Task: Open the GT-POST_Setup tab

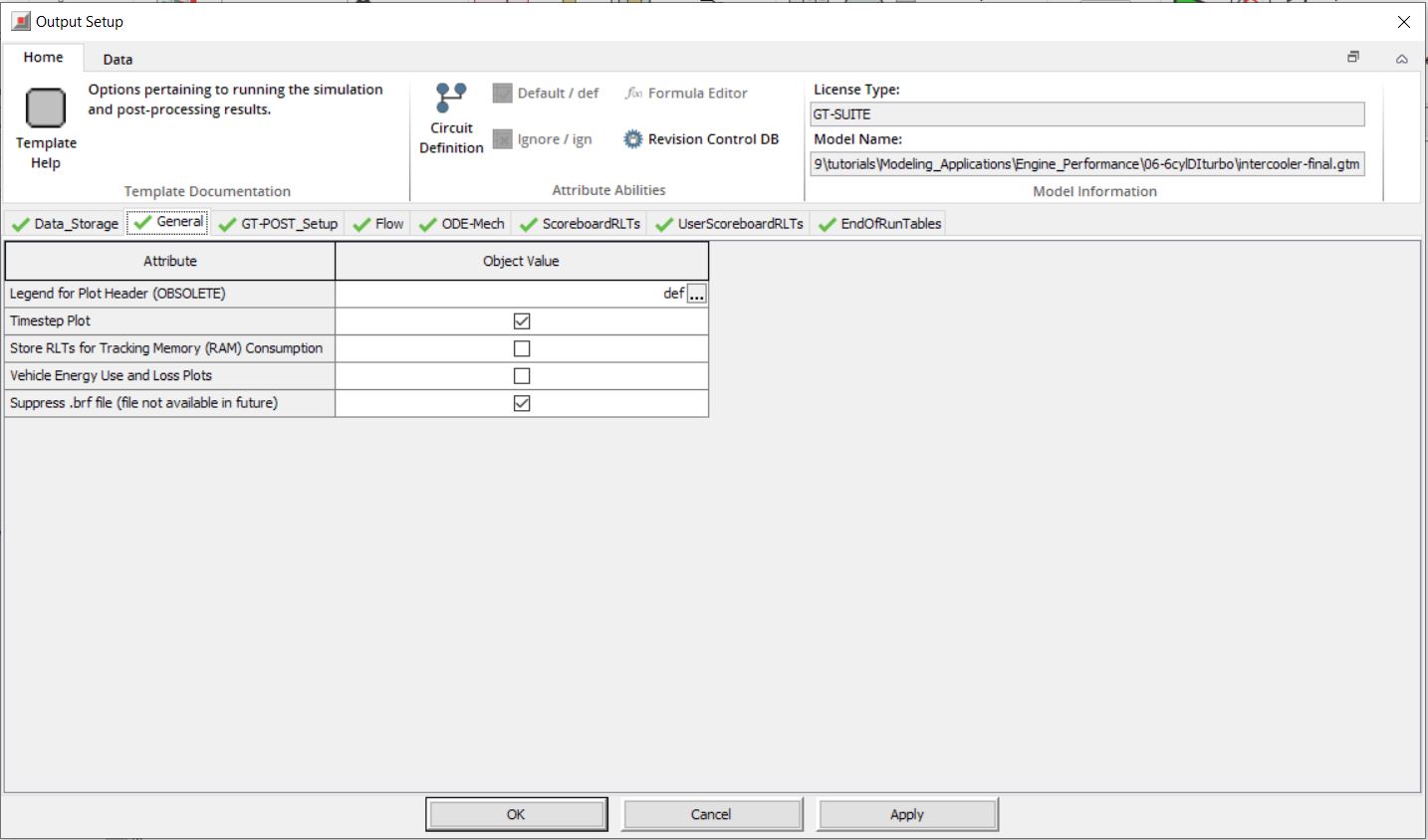Action: pyautogui.click(x=289, y=223)
